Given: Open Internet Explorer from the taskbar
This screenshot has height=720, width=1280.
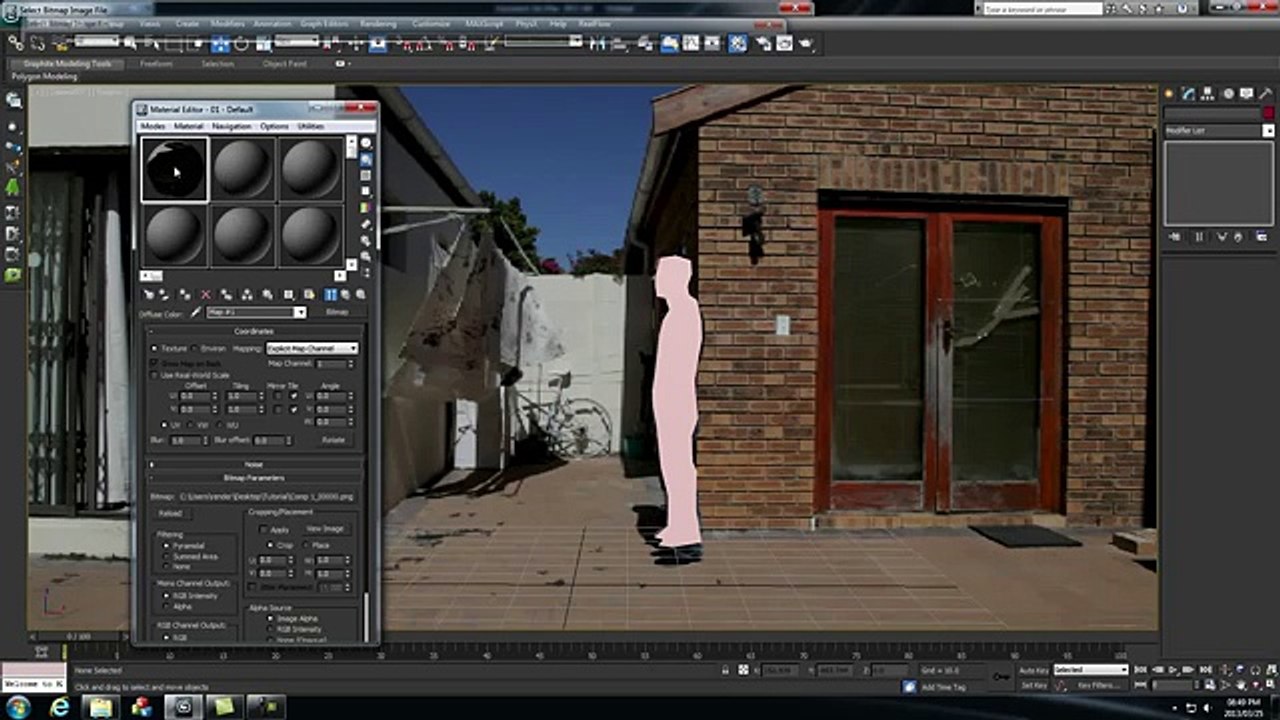Looking at the screenshot, I should (x=59, y=707).
